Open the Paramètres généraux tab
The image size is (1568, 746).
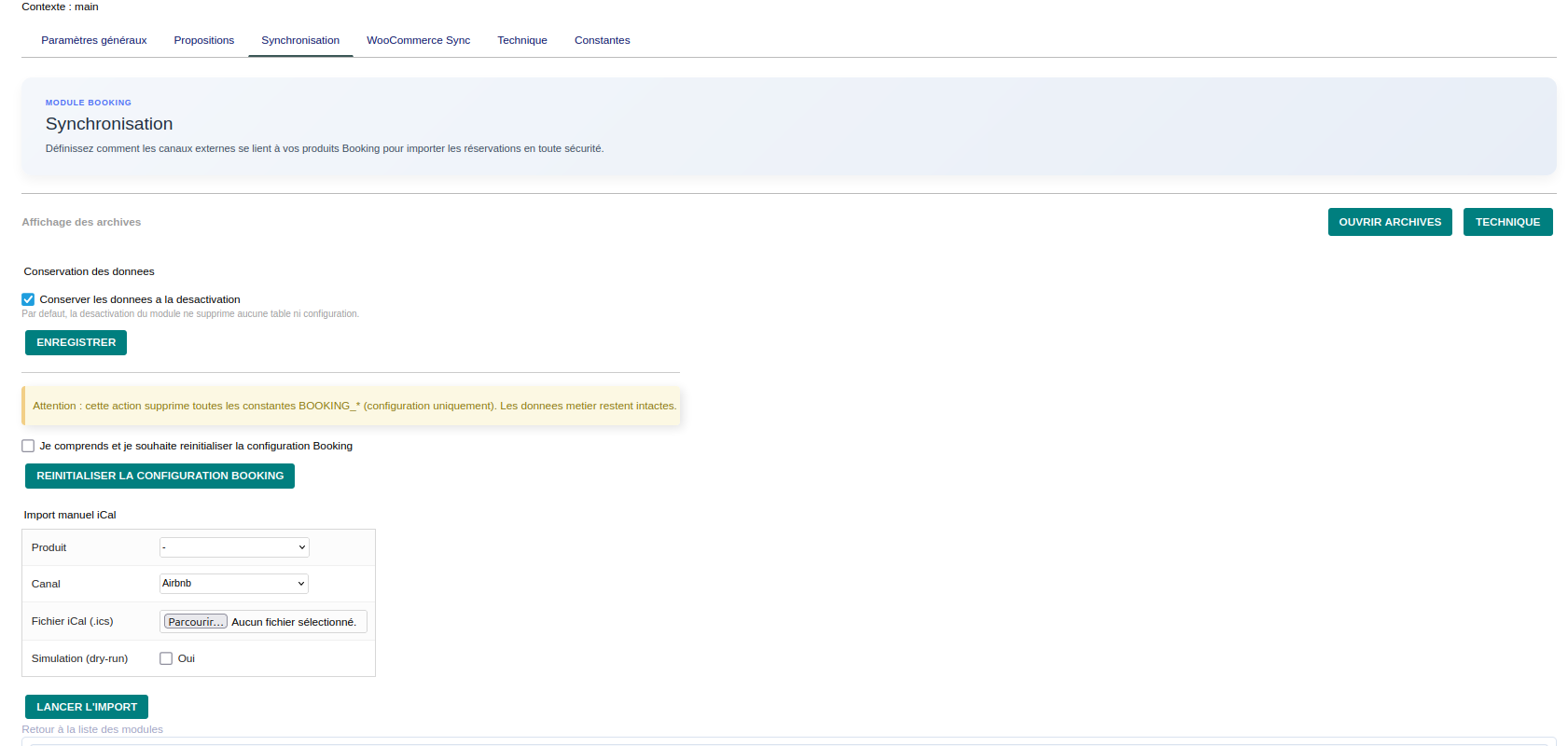(93, 40)
